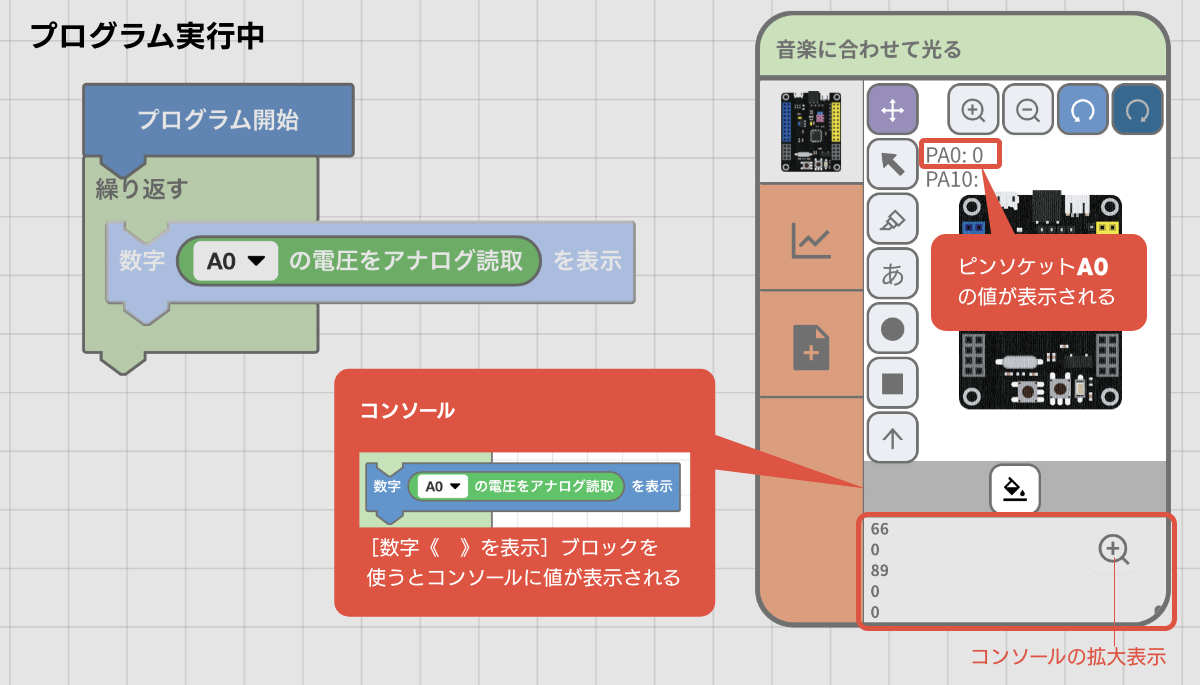The height and width of the screenshot is (685, 1200).
Task: Click the up arrow tool button
Action: 892,436
